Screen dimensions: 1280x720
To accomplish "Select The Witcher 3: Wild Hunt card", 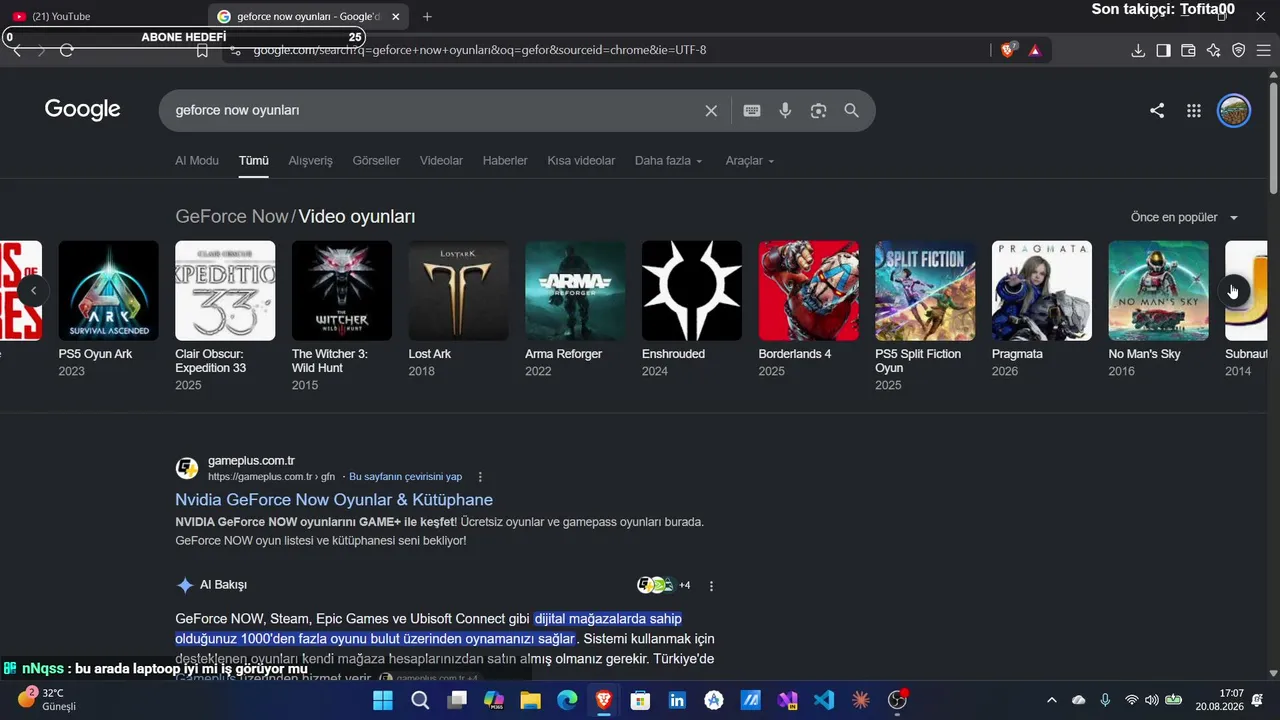I will click(342, 317).
